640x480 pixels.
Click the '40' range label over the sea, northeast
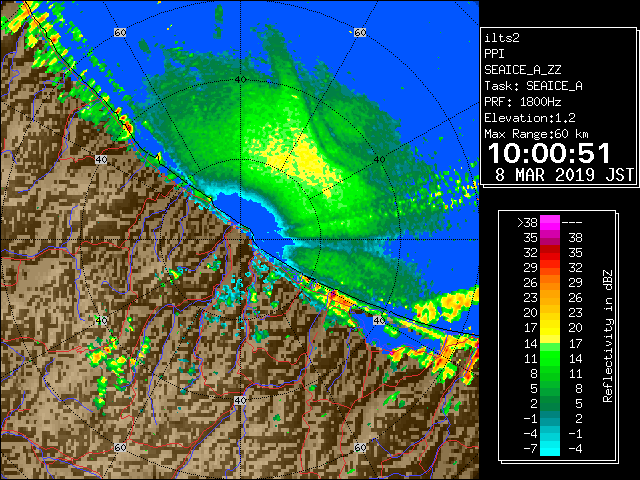point(380,160)
